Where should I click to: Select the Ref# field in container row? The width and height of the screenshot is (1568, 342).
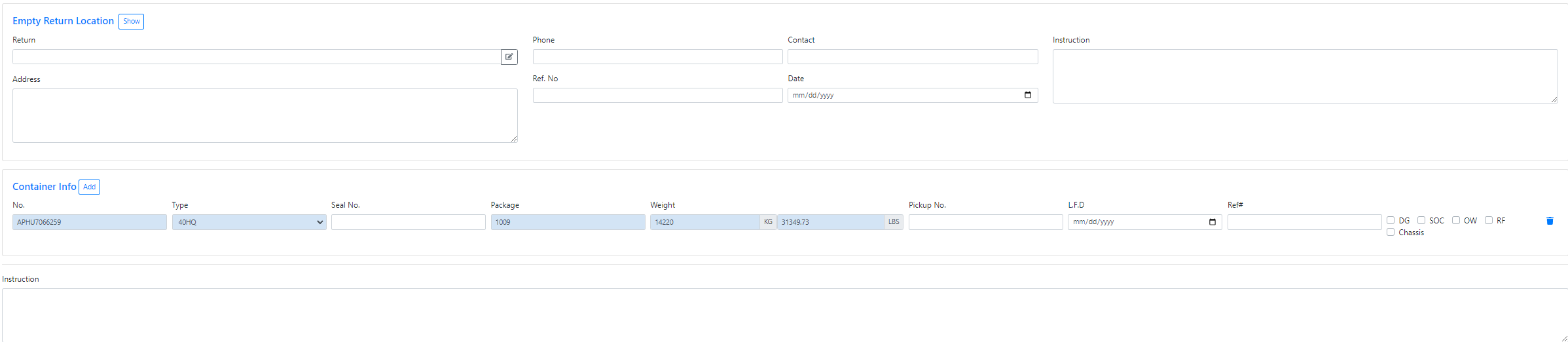click(1304, 222)
